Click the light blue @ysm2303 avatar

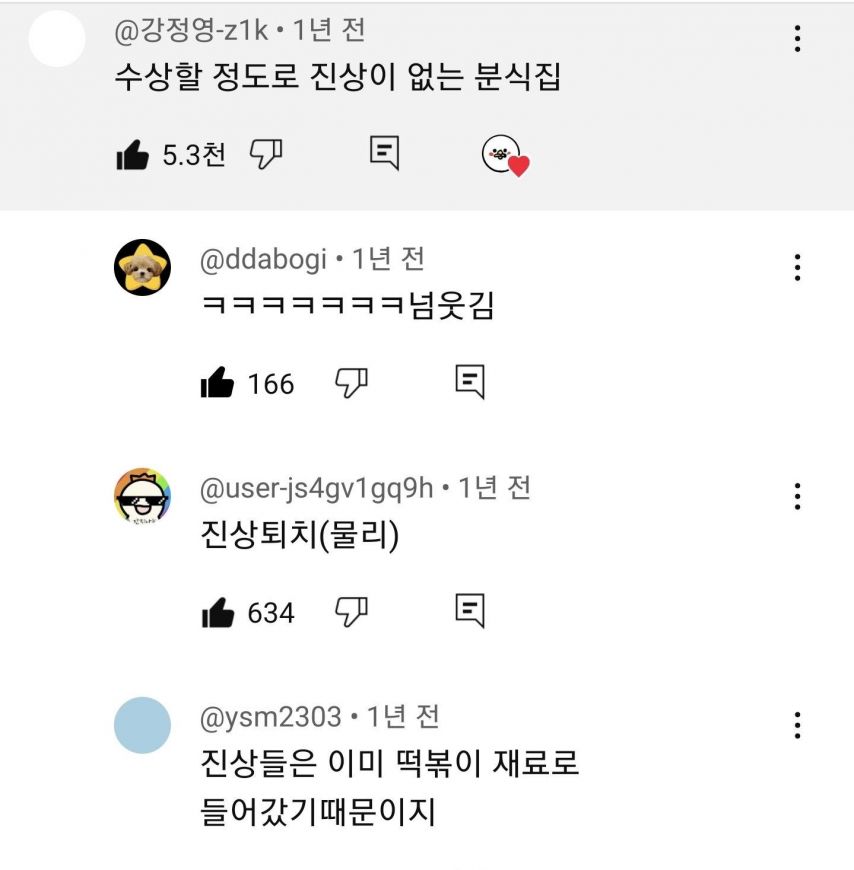pyautogui.click(x=143, y=725)
